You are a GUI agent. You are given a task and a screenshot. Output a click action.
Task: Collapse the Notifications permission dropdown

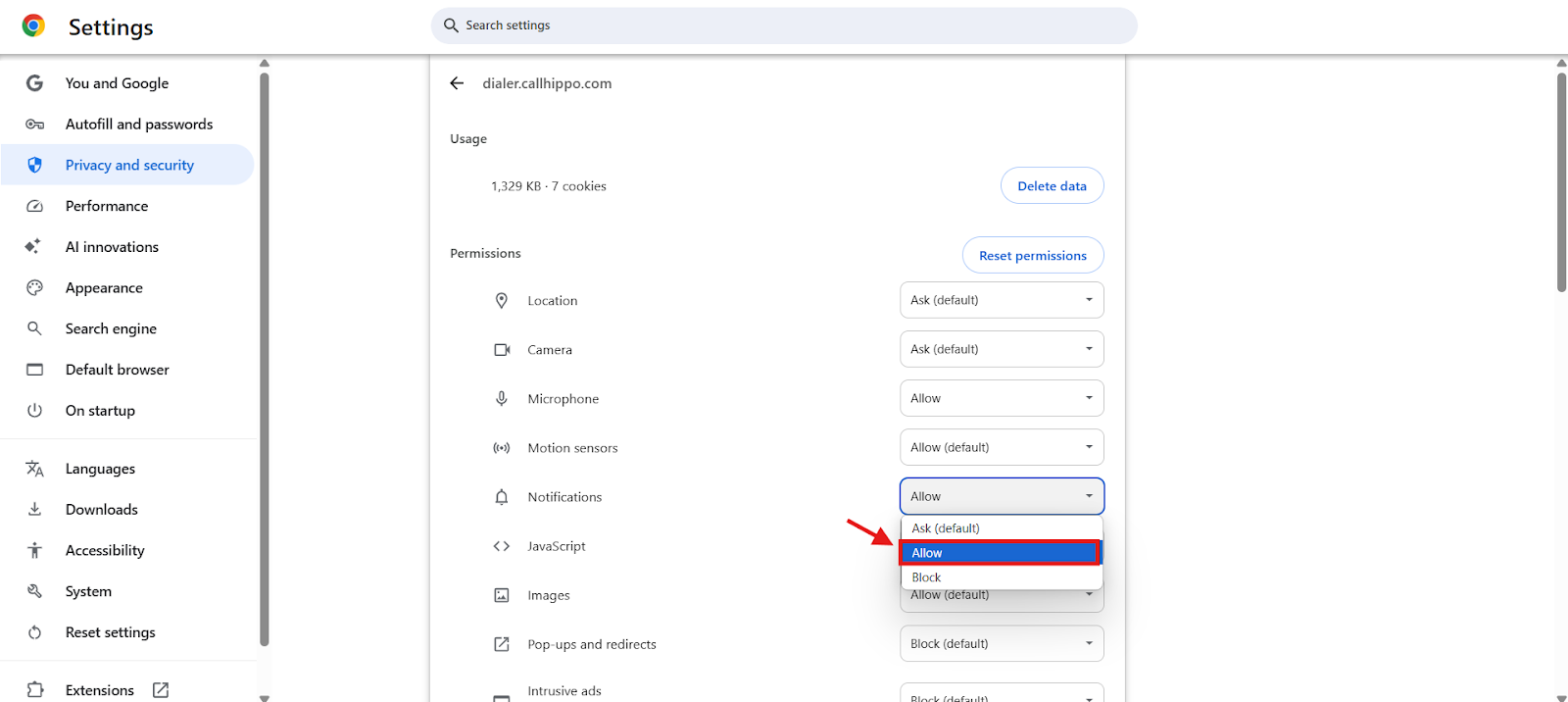coord(1002,496)
